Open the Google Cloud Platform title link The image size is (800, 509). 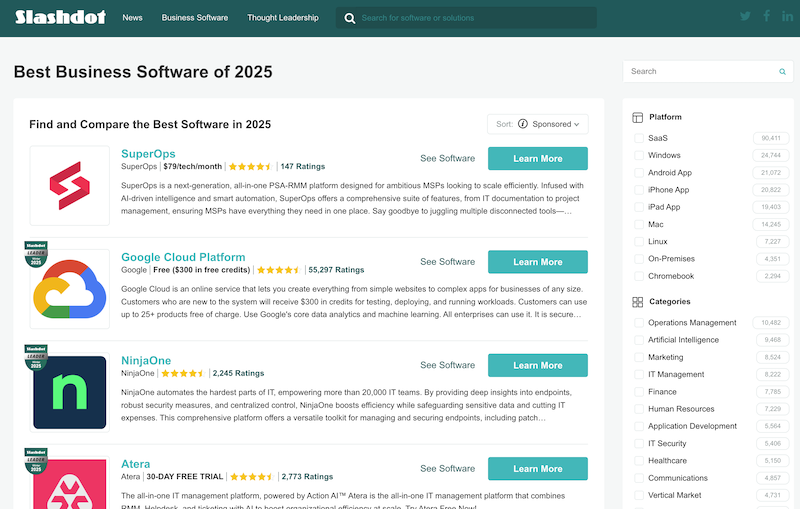183,258
